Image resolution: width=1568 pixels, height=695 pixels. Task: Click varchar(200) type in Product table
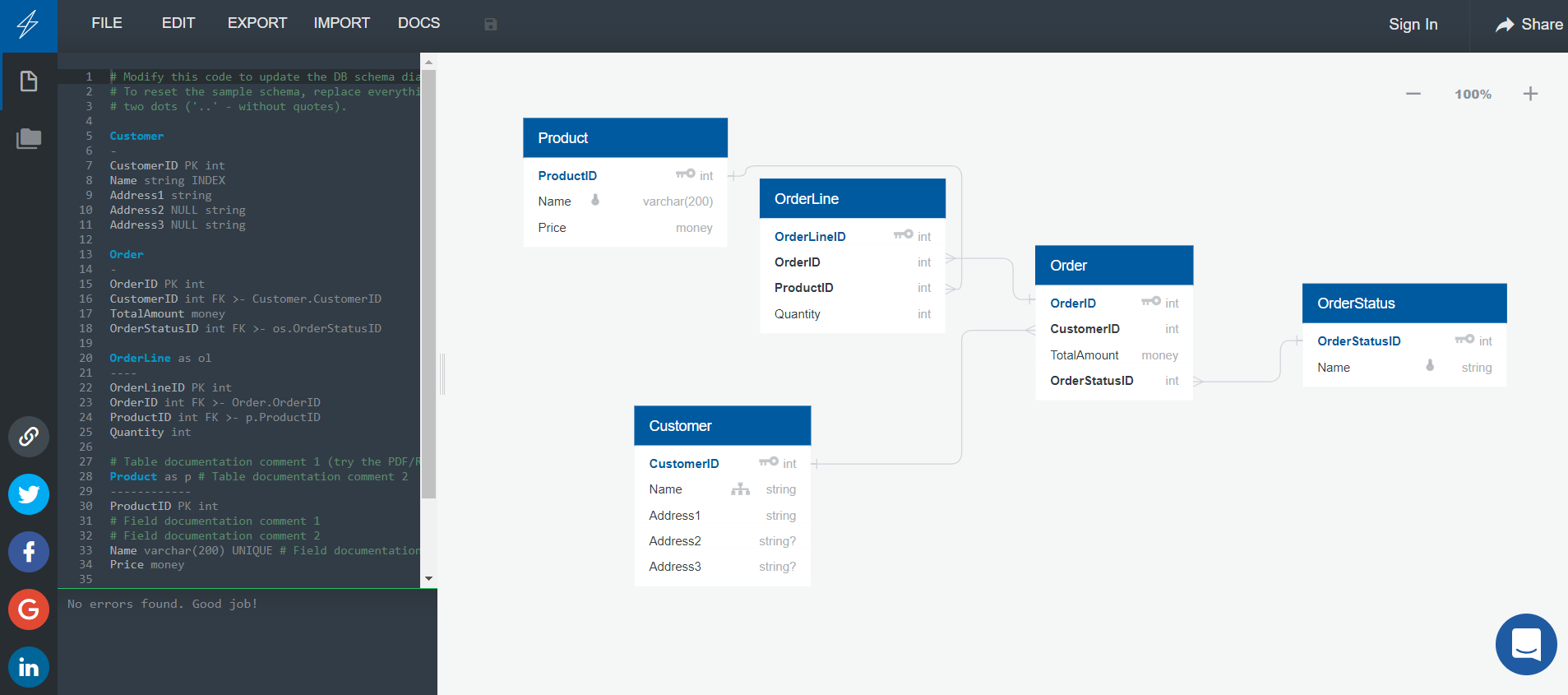click(678, 202)
